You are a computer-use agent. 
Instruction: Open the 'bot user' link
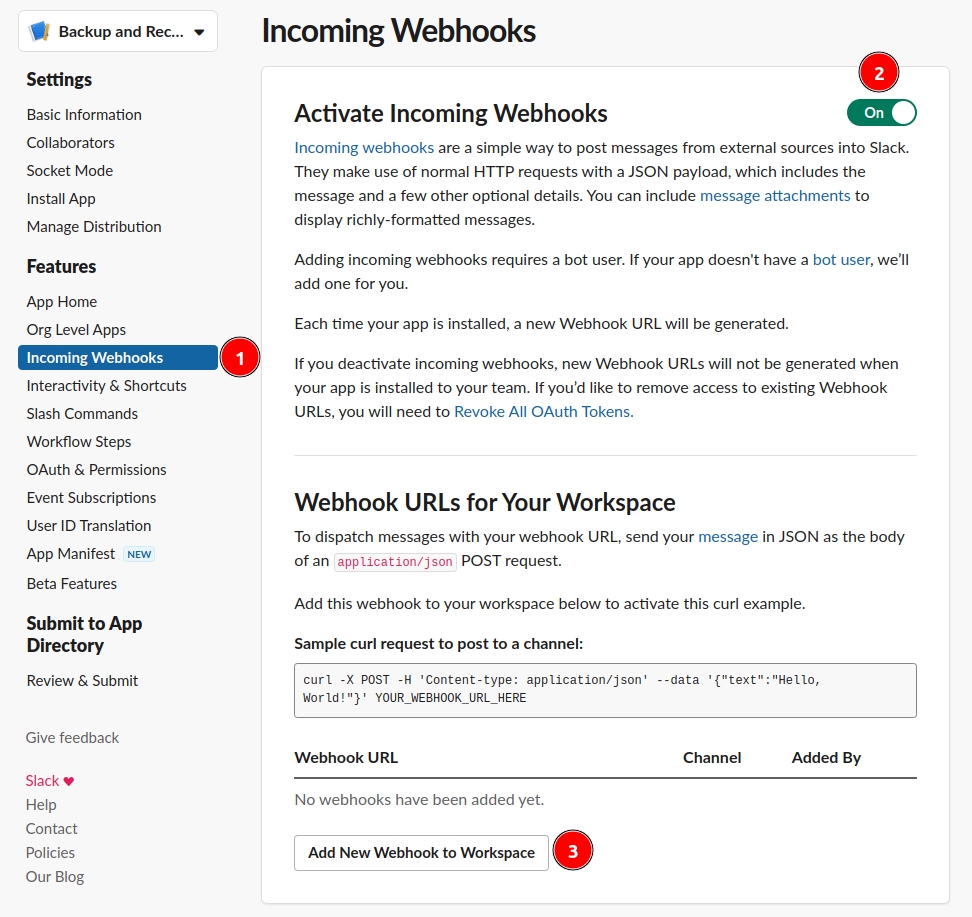[841, 259]
